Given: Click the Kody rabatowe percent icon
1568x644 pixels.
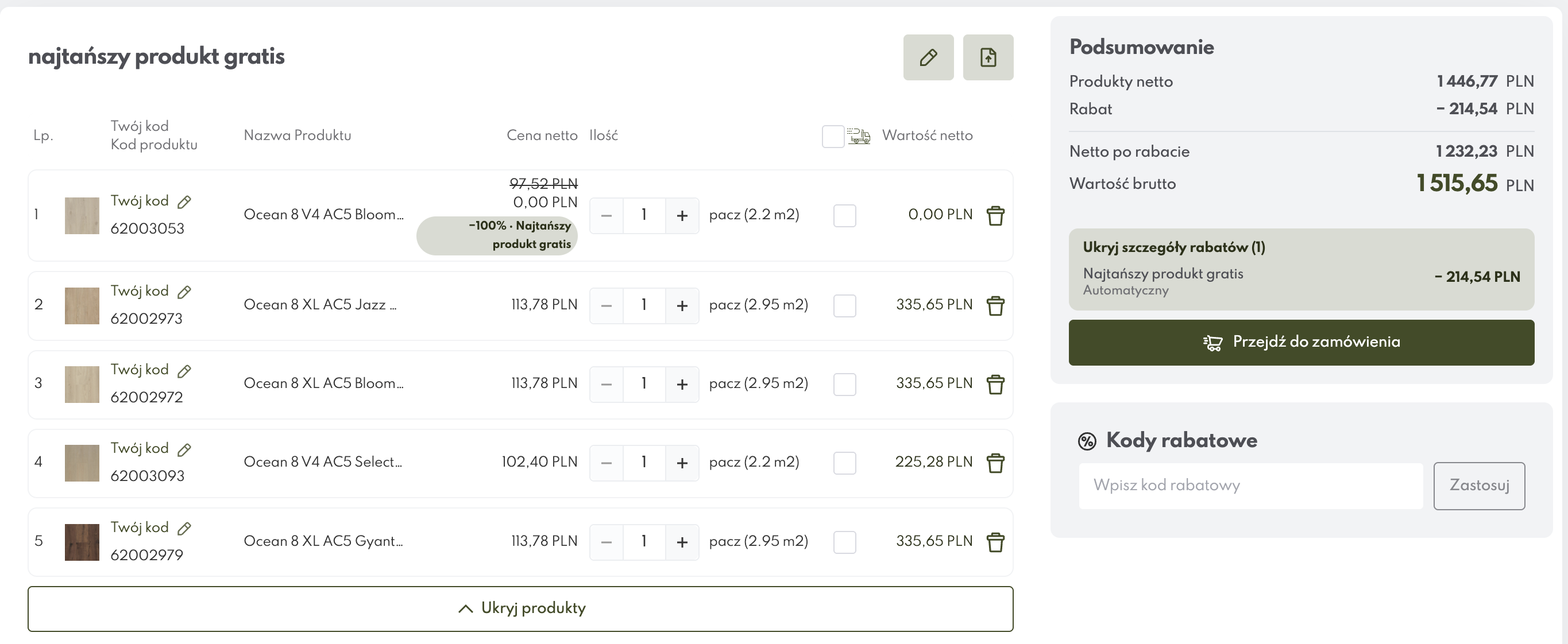Looking at the screenshot, I should (1087, 441).
